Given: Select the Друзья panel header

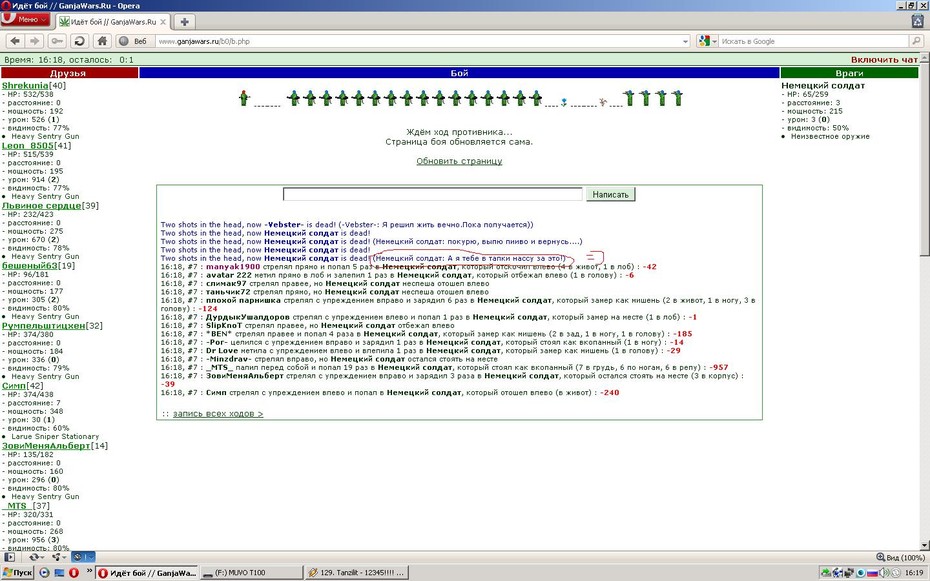Looking at the screenshot, I should (69, 73).
